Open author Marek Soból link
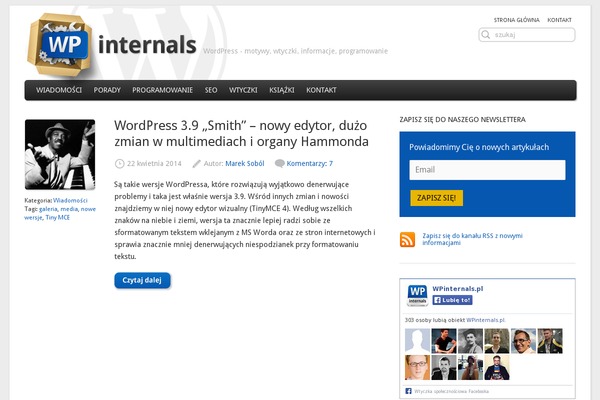600x400 pixels. tap(245, 164)
